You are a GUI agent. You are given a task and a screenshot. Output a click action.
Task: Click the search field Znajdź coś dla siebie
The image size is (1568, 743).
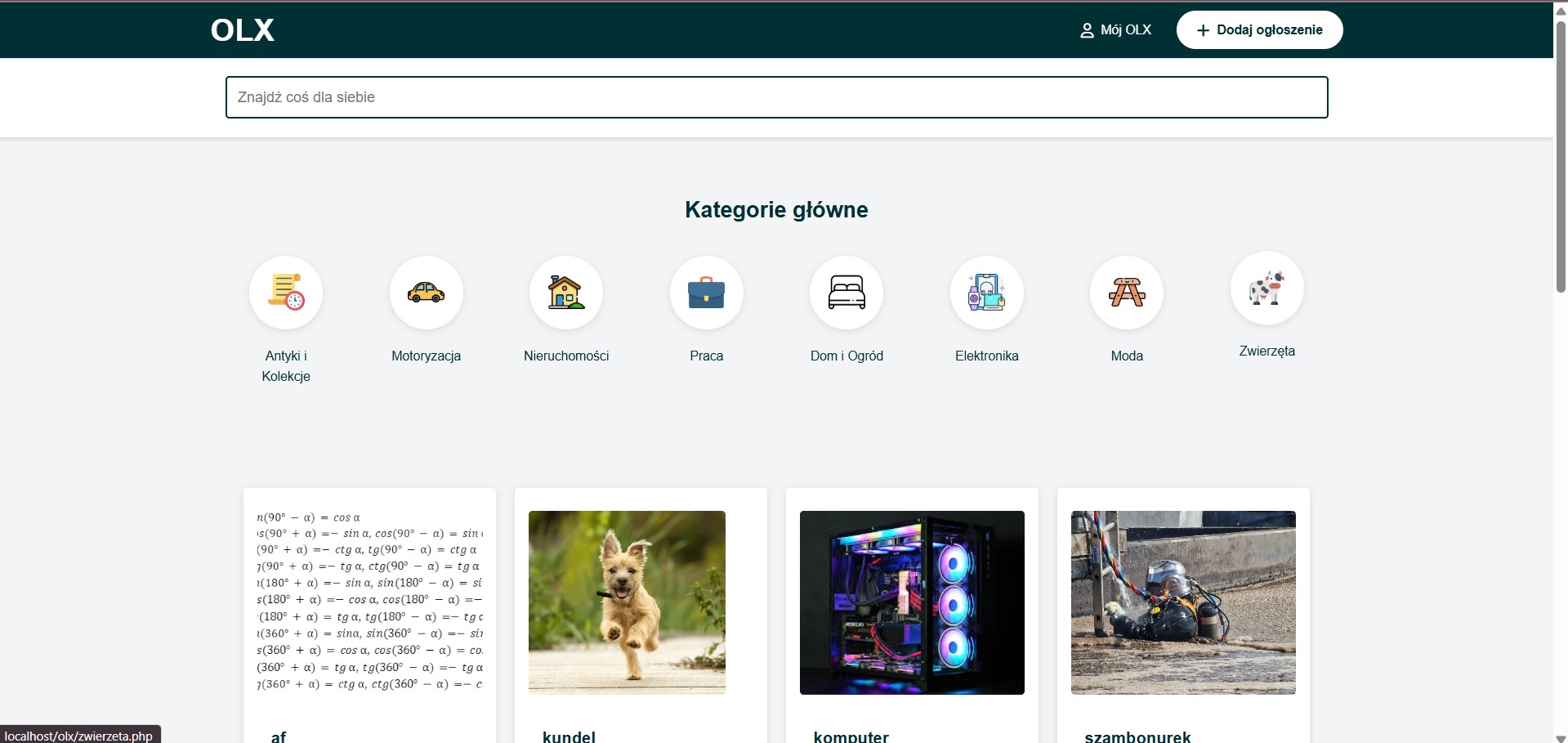click(776, 97)
